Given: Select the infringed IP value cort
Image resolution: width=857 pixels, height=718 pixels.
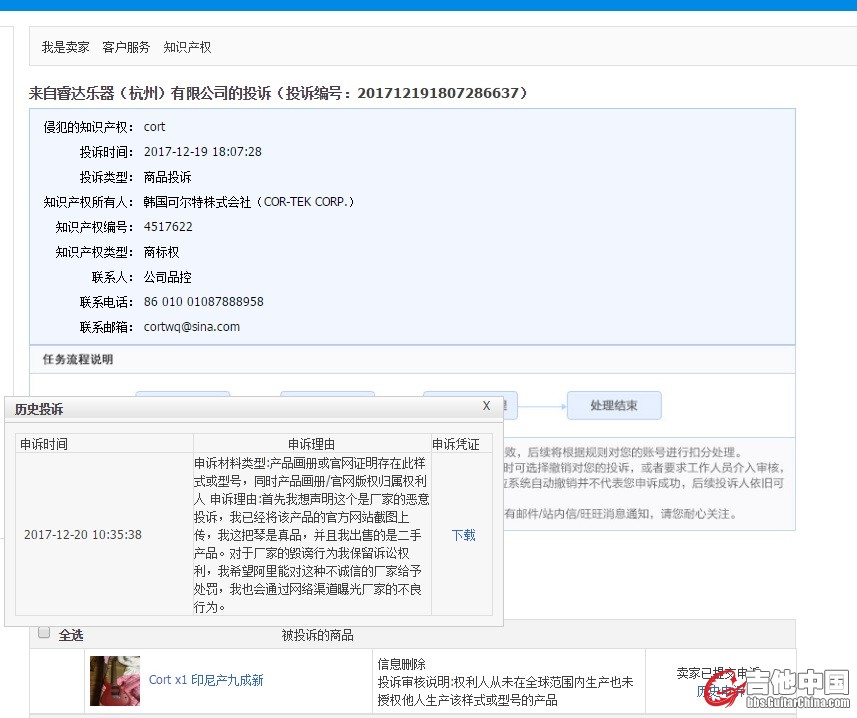Looking at the screenshot, I should coord(154,127).
